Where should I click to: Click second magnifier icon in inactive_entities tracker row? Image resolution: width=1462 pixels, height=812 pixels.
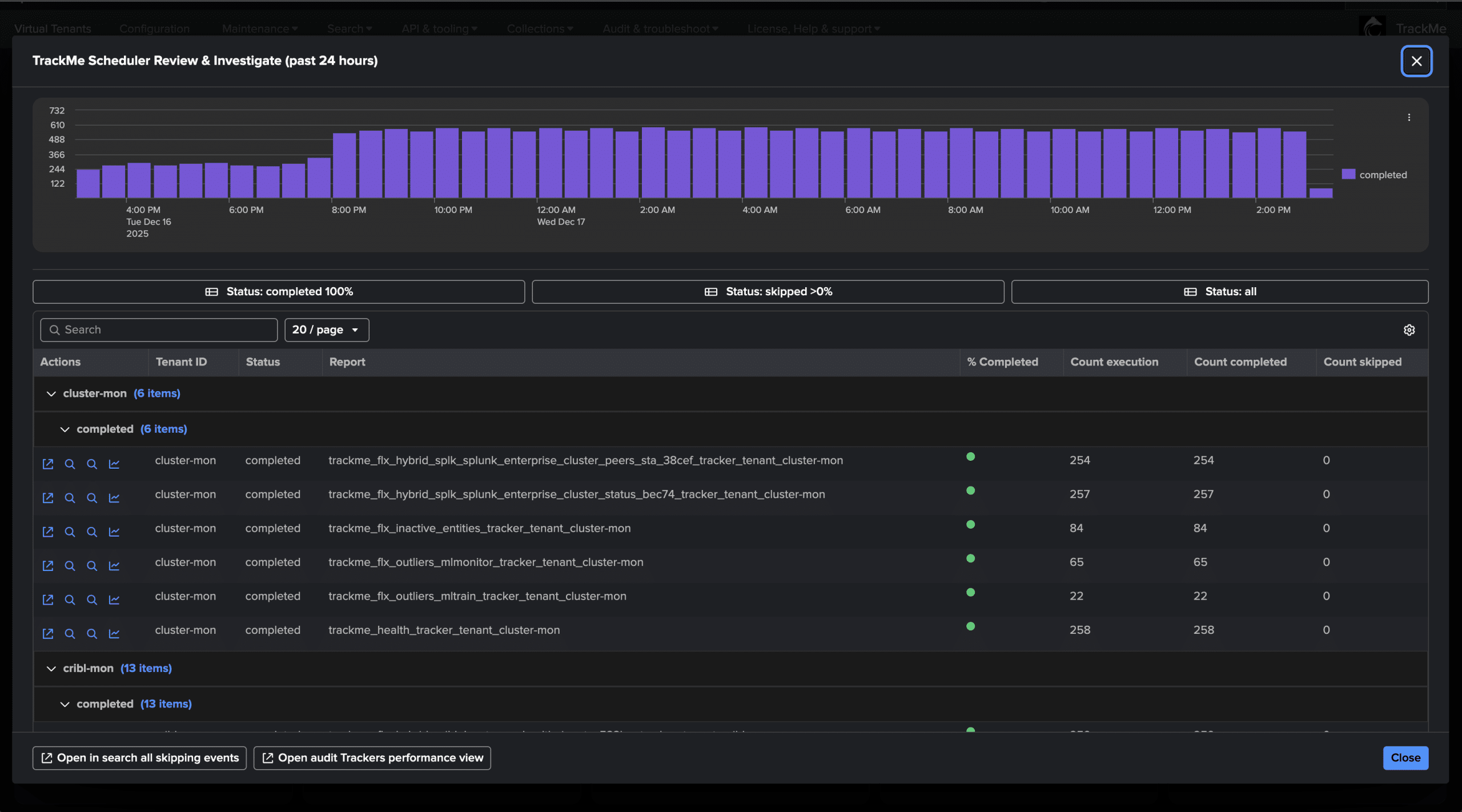pyautogui.click(x=92, y=532)
